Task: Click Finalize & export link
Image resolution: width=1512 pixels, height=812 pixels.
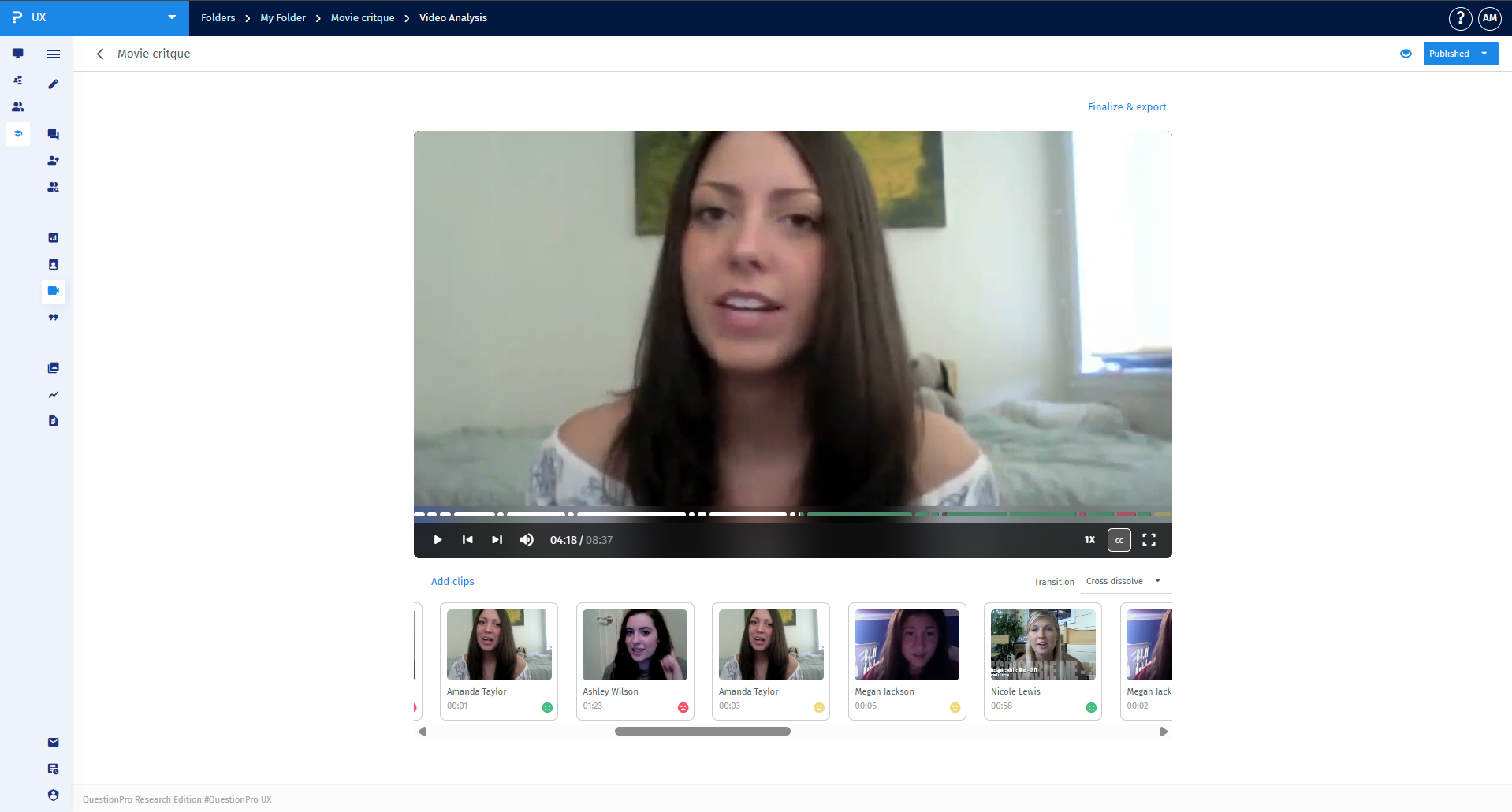Action: tap(1127, 107)
